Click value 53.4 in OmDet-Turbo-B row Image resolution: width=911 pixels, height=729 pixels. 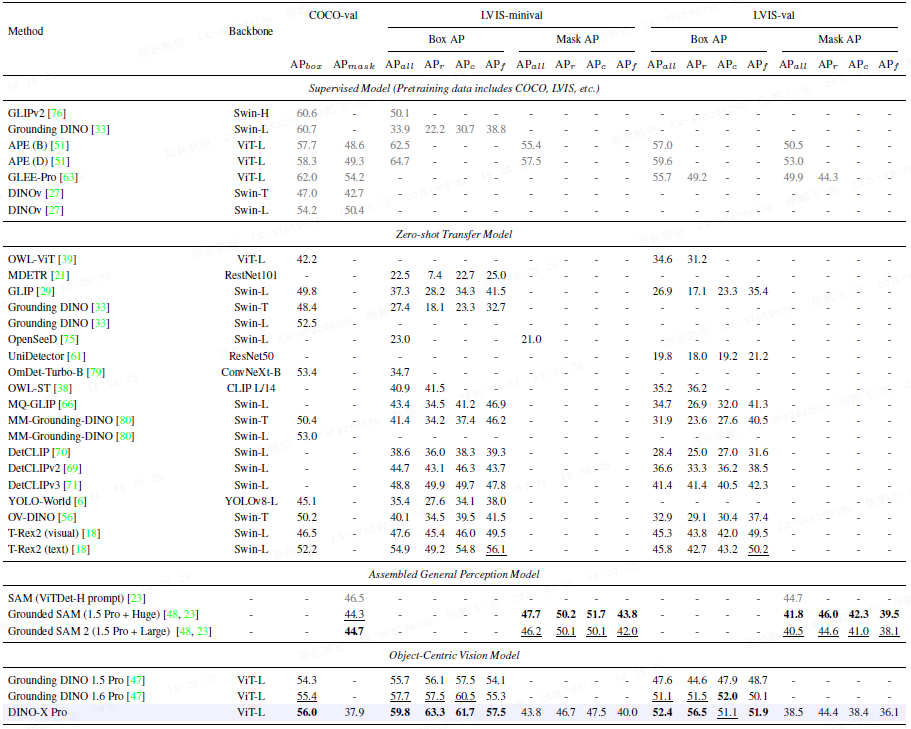[307, 372]
